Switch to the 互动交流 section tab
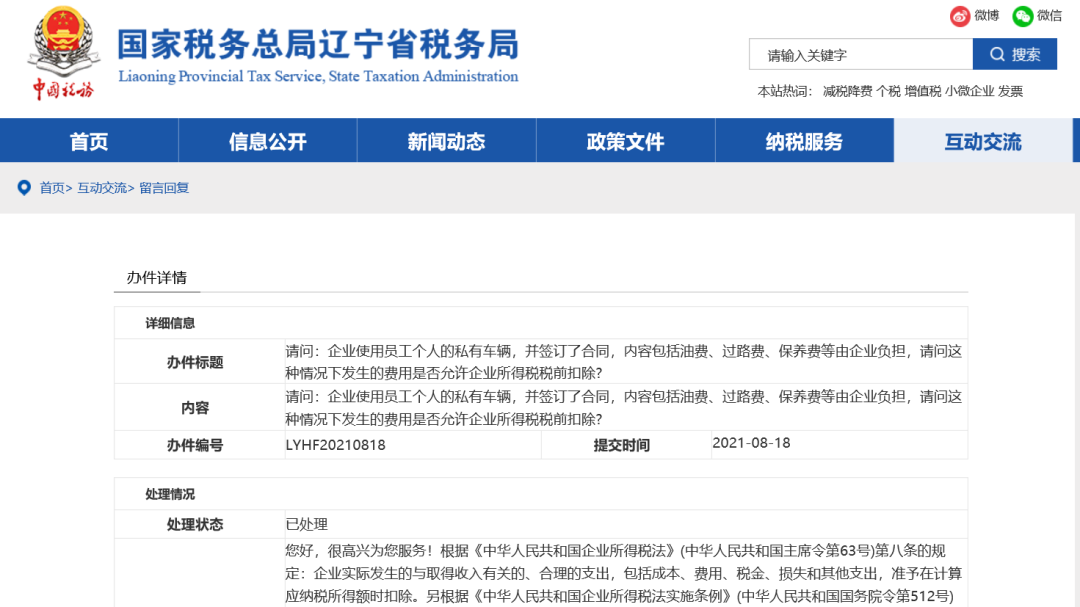Viewport: 1080px width, 607px height. coord(984,140)
